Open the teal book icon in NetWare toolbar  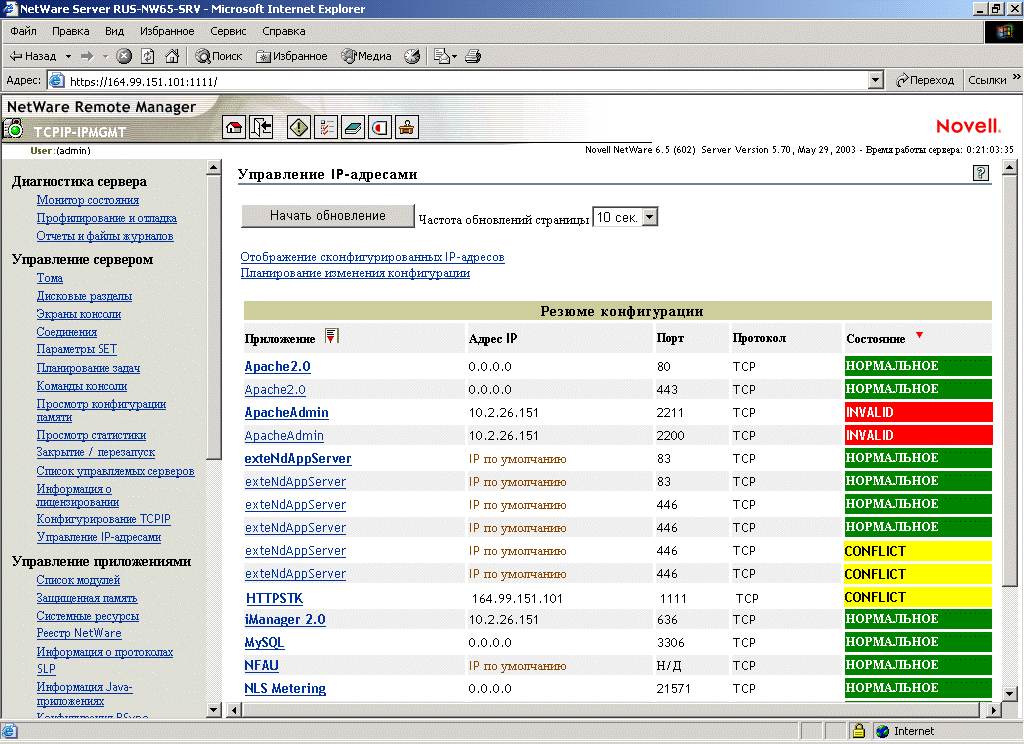click(353, 127)
